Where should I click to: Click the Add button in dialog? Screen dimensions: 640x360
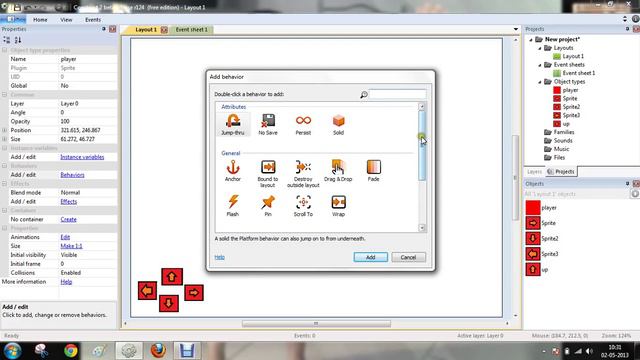(x=371, y=258)
